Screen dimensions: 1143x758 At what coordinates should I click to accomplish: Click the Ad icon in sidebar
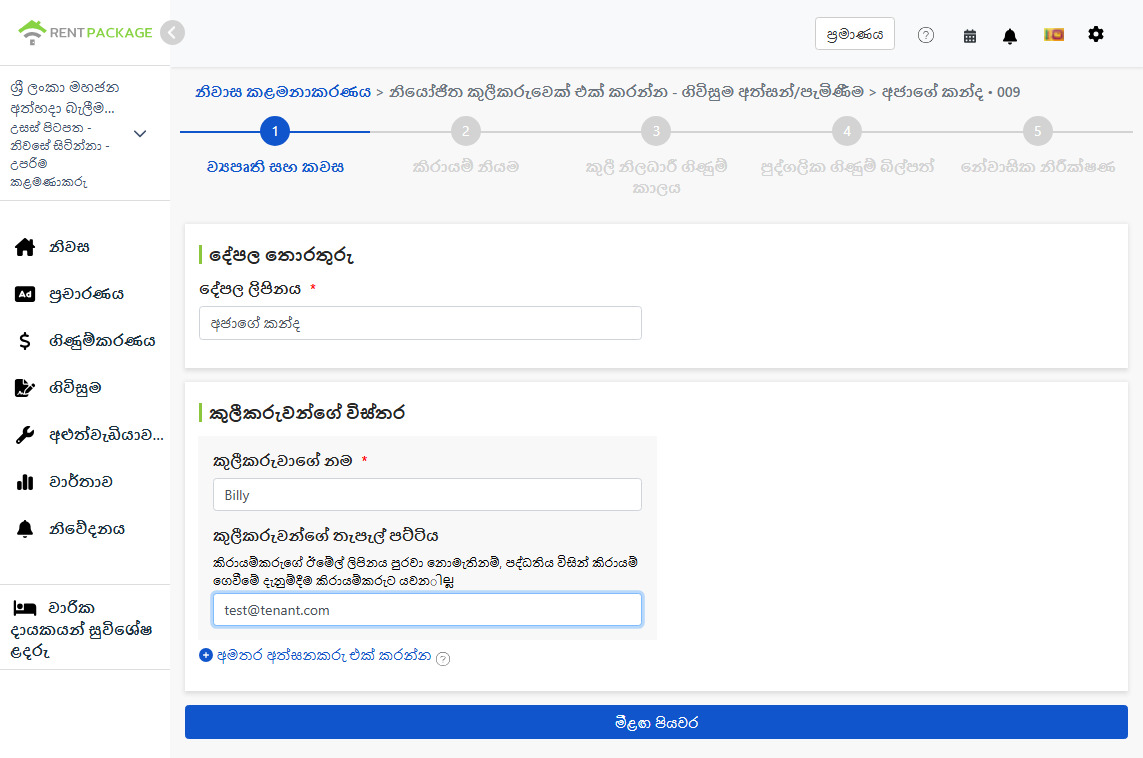(x=25, y=294)
